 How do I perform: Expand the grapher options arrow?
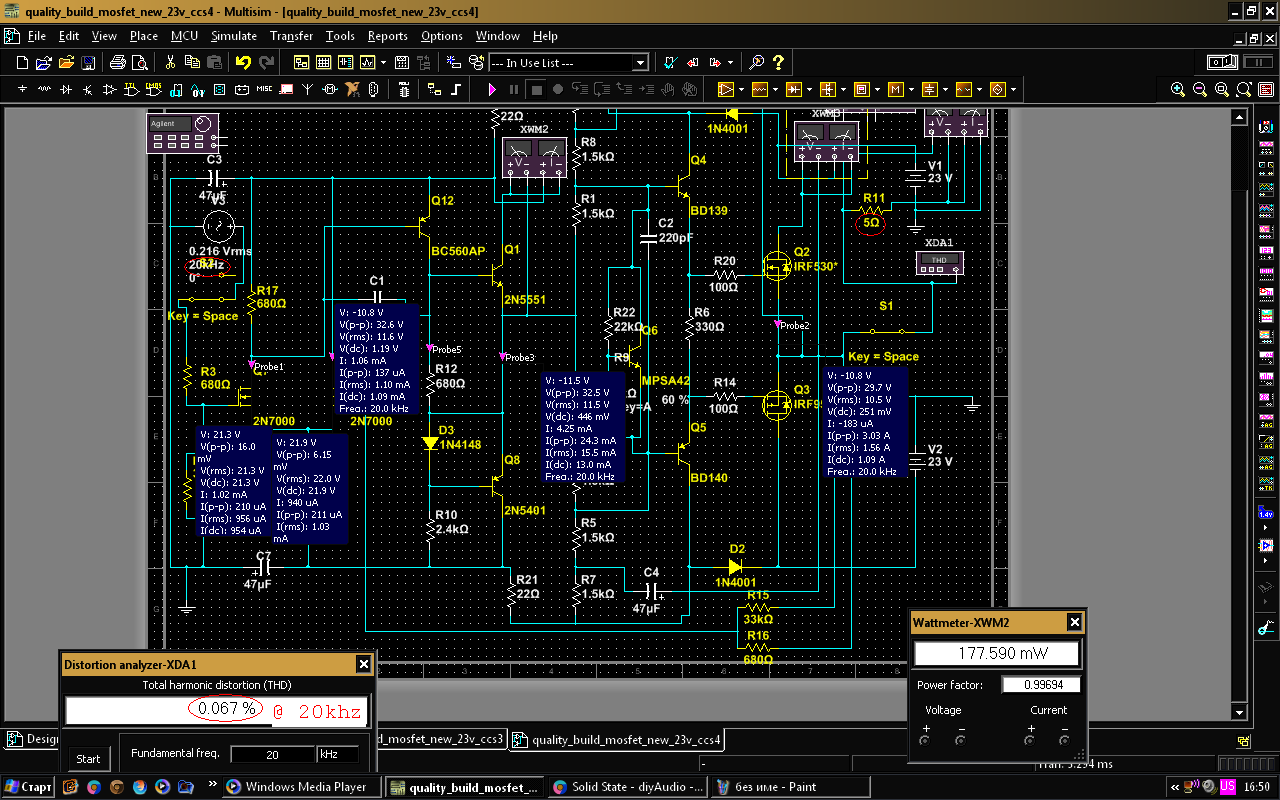click(381, 62)
